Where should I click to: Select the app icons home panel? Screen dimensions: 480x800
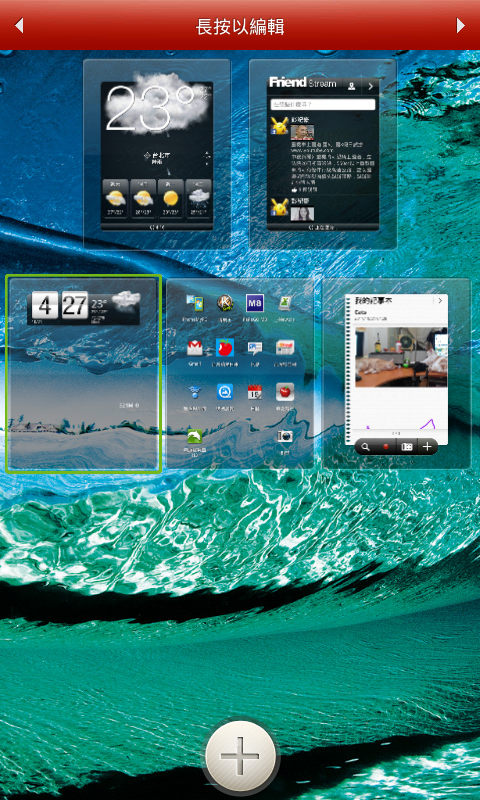[240, 374]
